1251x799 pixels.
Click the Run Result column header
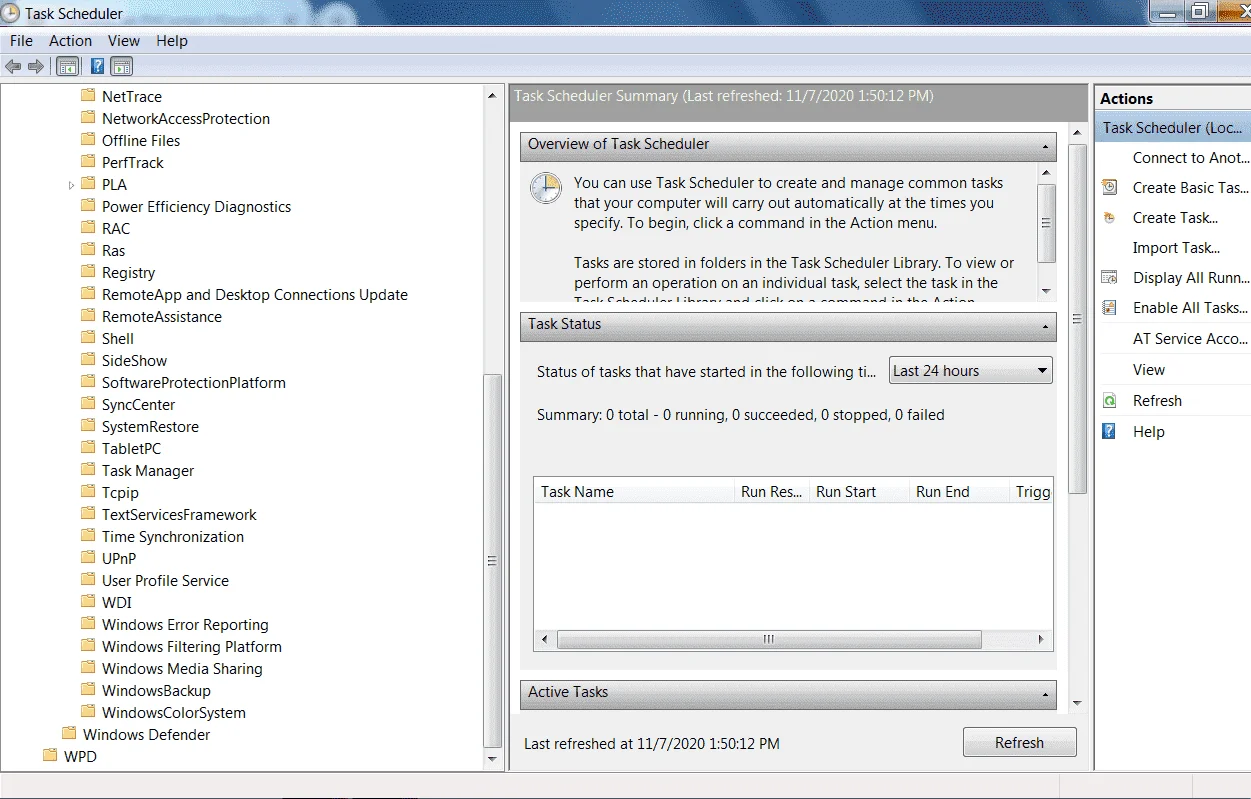772,491
